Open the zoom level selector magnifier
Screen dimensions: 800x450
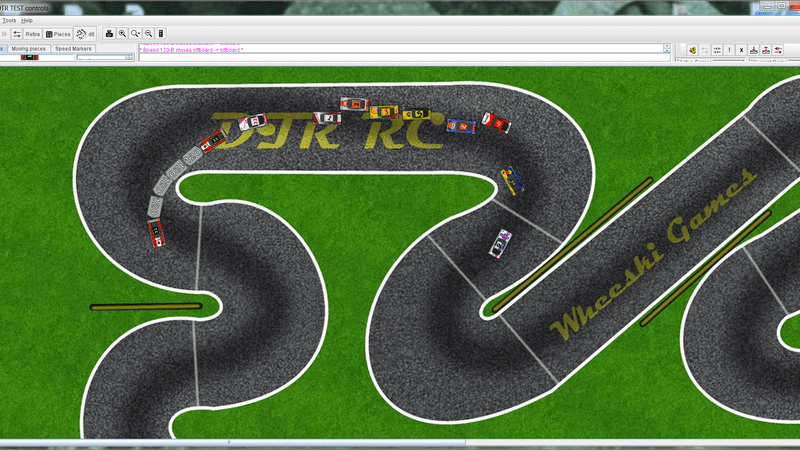coord(135,34)
